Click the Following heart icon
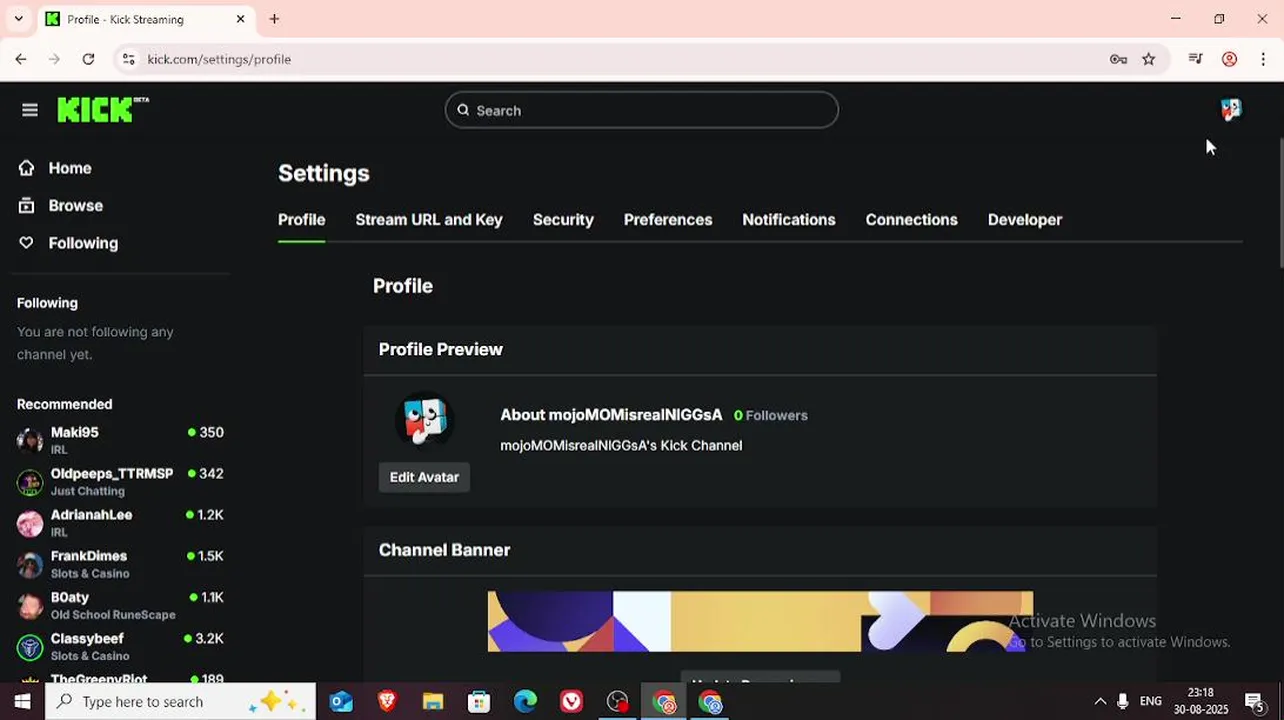Screen dimensions: 1284x720 point(26,243)
